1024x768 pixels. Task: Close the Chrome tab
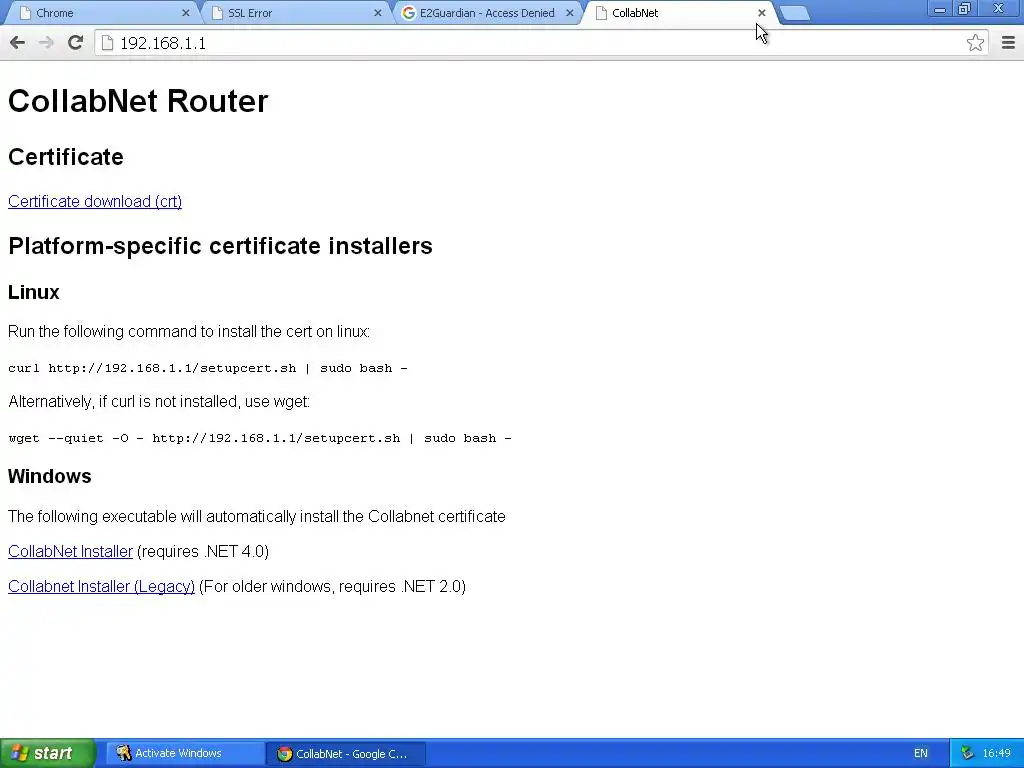(x=185, y=13)
